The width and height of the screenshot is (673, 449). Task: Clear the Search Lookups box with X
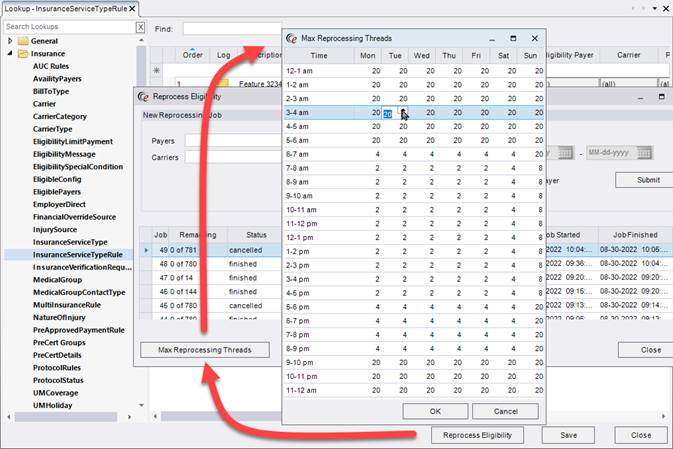click(140, 27)
